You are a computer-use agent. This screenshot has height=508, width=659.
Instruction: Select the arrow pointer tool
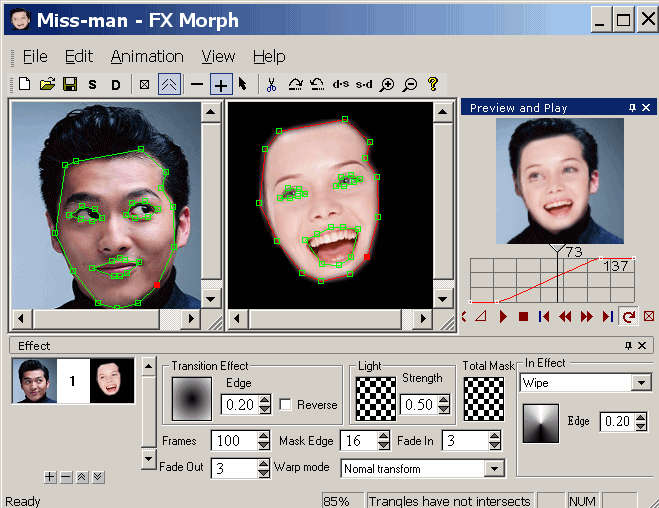[x=243, y=84]
